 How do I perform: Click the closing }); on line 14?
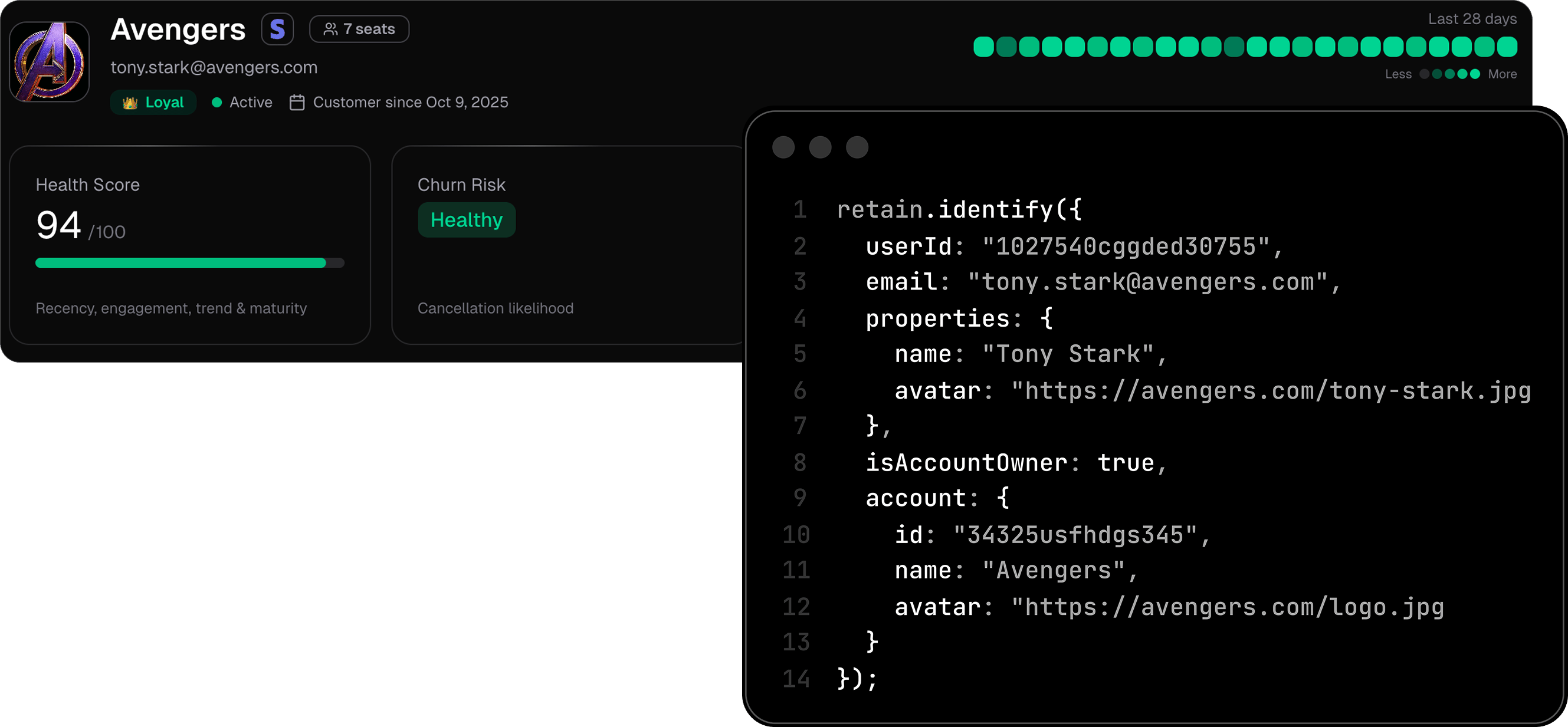click(857, 679)
